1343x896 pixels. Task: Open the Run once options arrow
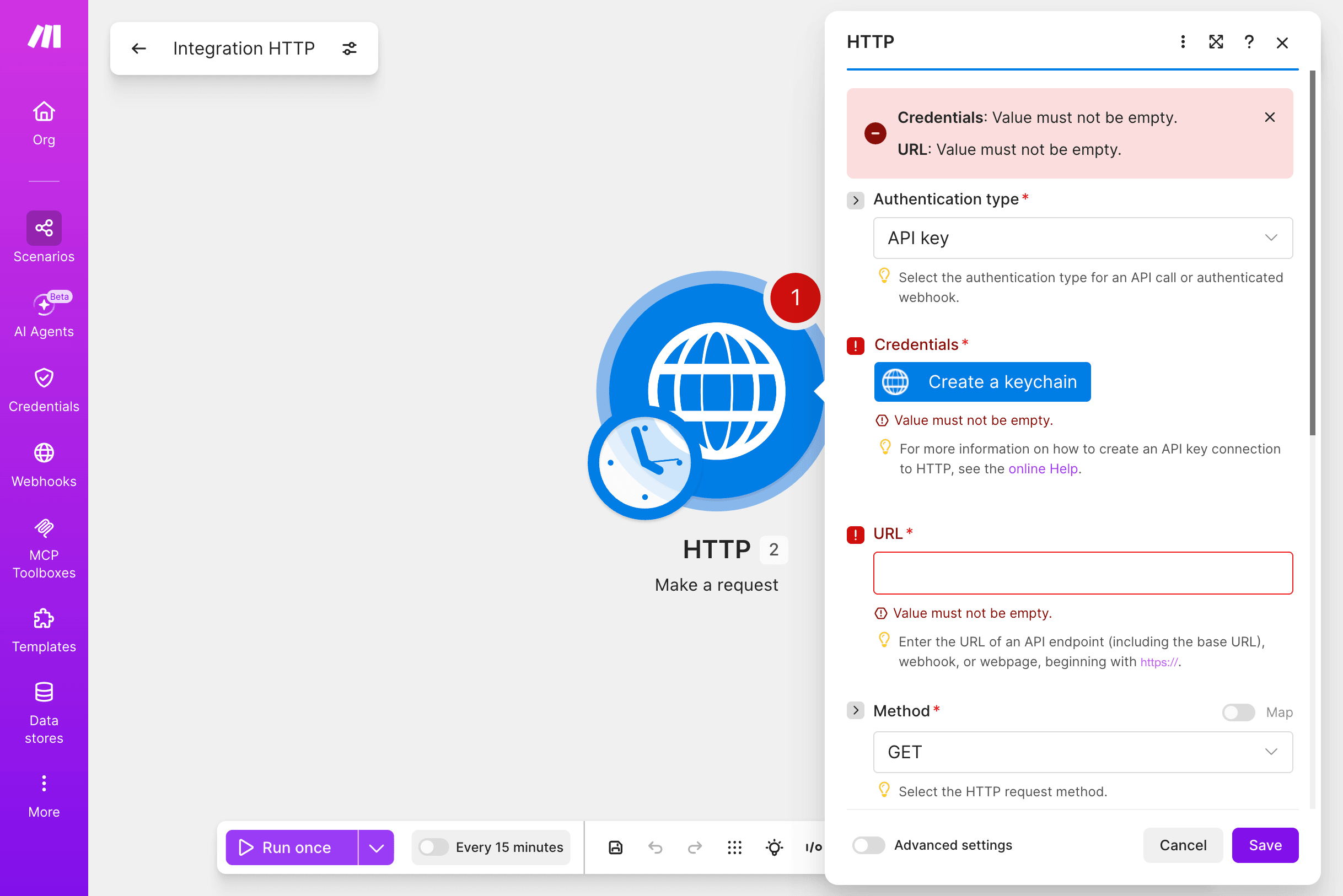point(376,848)
